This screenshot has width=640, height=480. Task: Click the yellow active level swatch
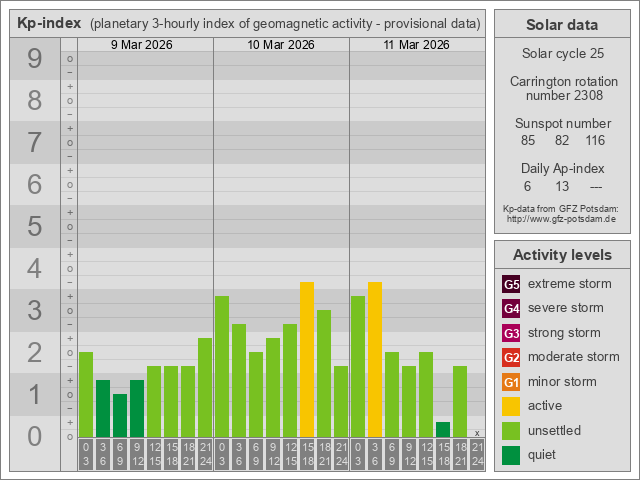point(511,406)
